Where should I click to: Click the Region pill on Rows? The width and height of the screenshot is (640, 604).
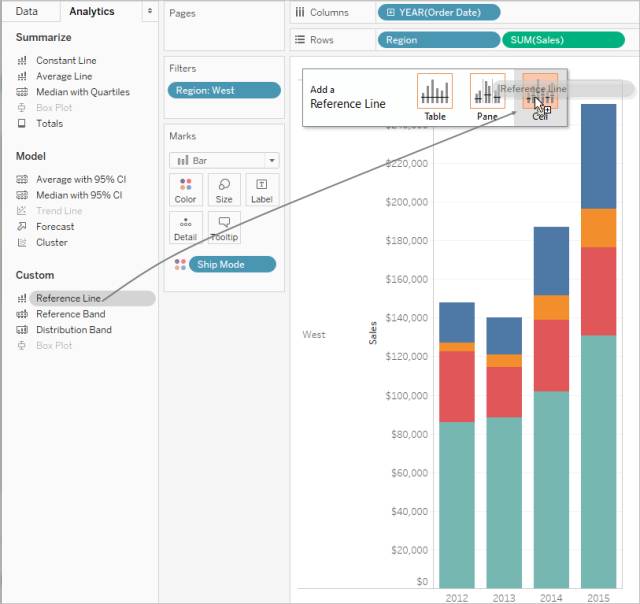[x=439, y=40]
